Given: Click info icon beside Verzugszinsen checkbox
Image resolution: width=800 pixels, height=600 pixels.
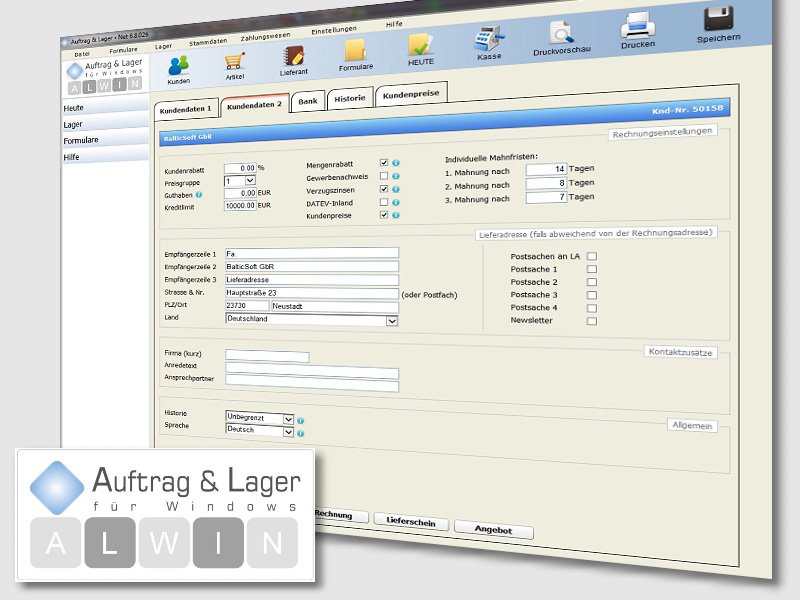Looking at the screenshot, I should click(x=396, y=189).
